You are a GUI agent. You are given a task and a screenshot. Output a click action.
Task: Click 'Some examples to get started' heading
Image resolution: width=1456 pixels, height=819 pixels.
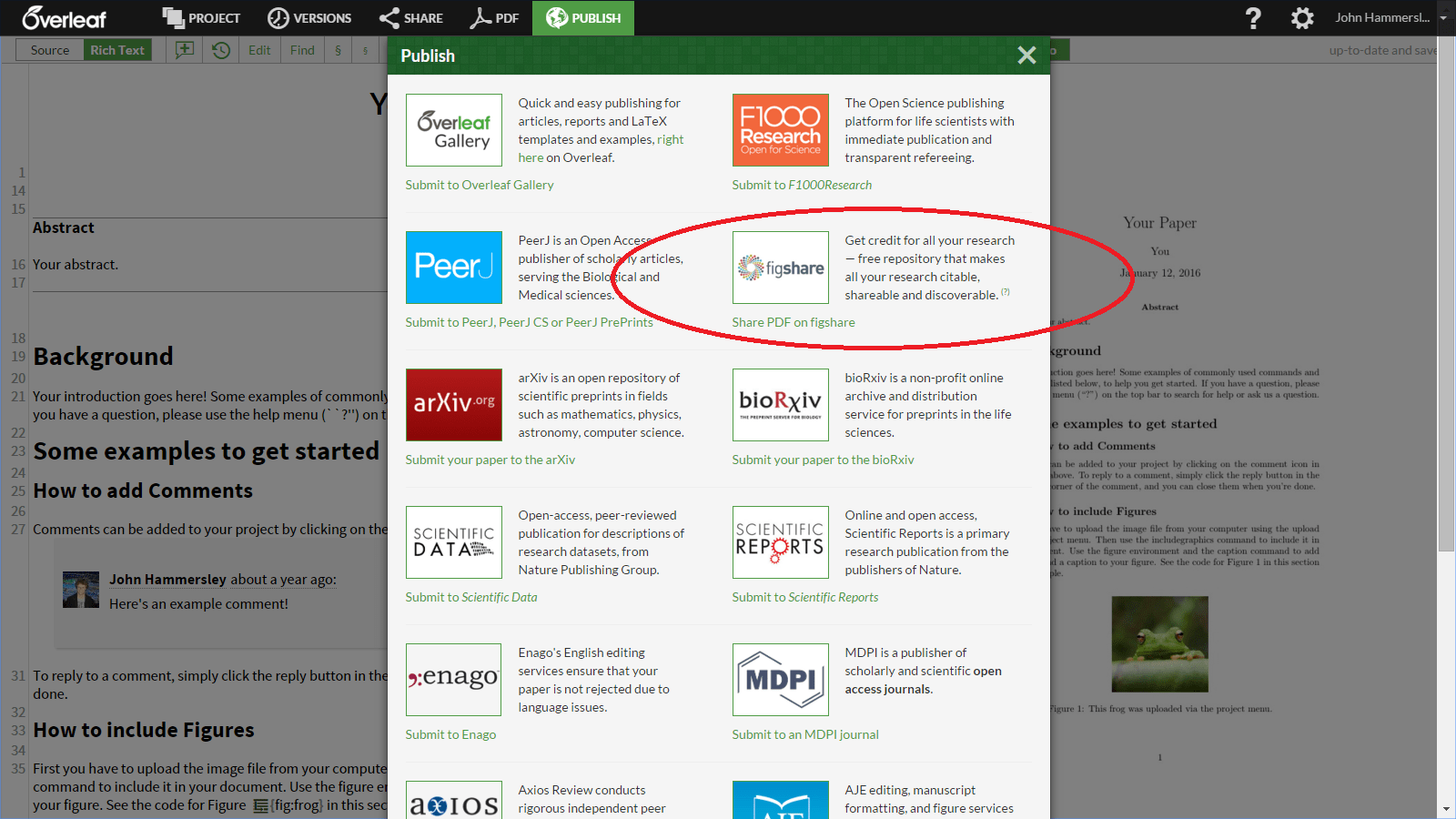click(x=207, y=451)
